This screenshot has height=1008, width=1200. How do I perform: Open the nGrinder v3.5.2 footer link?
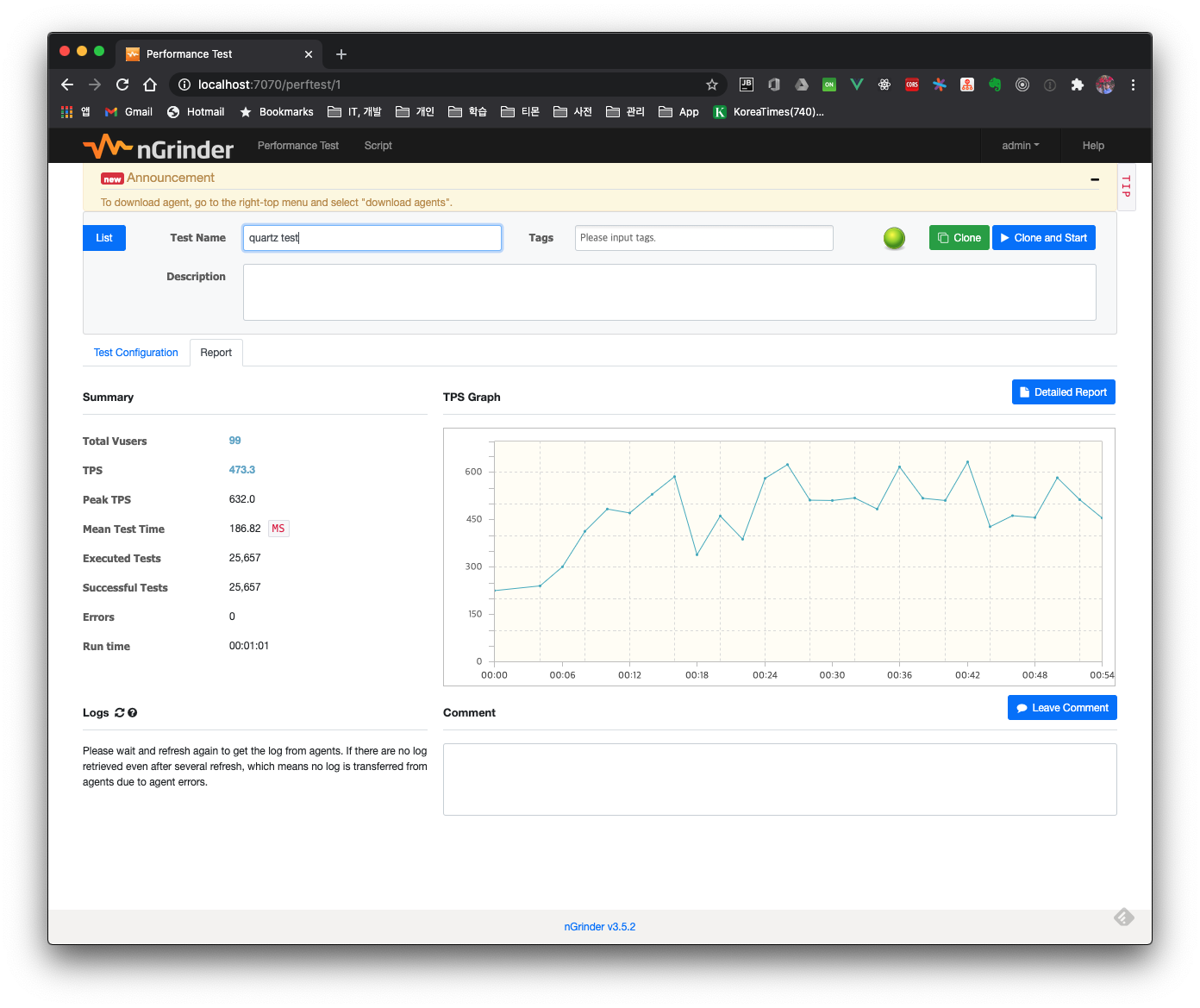[x=599, y=927]
